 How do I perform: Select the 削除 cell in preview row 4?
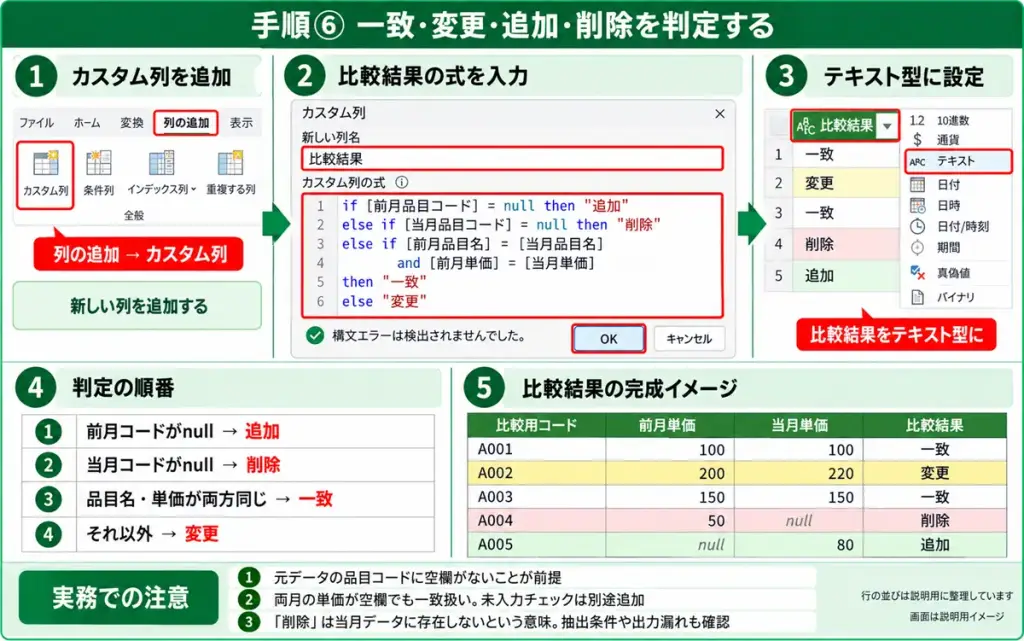pos(845,245)
